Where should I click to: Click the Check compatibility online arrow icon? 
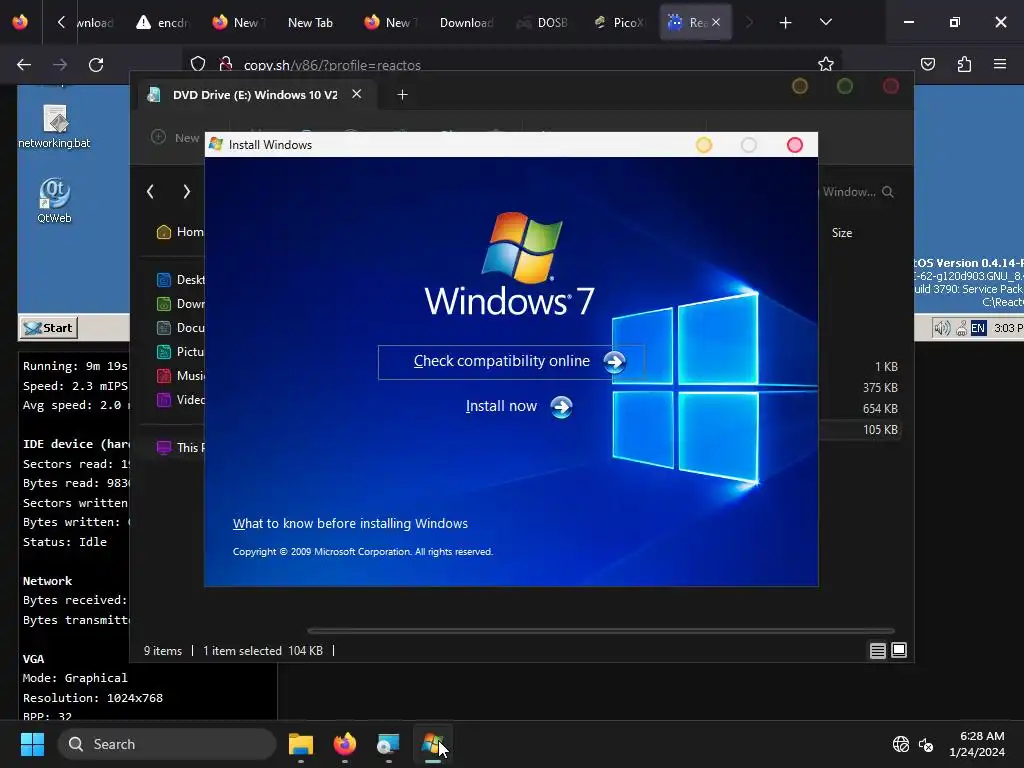pyautogui.click(x=614, y=362)
